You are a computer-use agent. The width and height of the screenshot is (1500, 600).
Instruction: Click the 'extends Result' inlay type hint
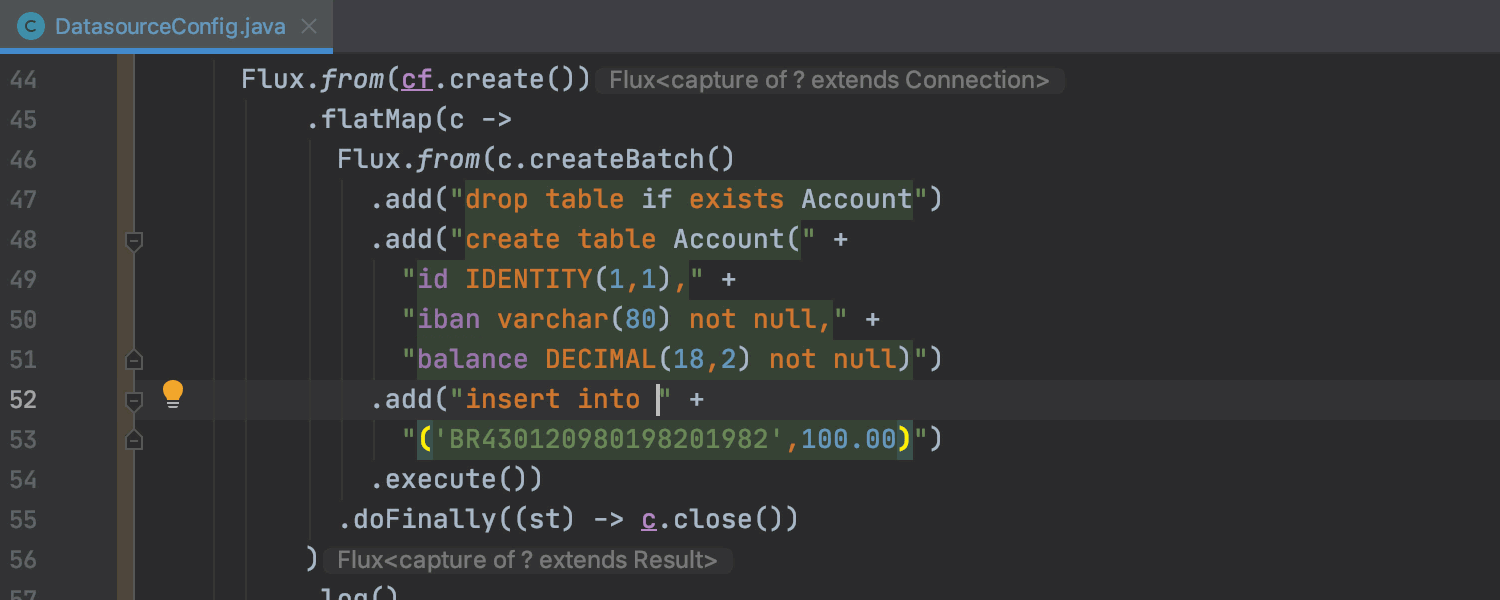pyautogui.click(x=527, y=560)
